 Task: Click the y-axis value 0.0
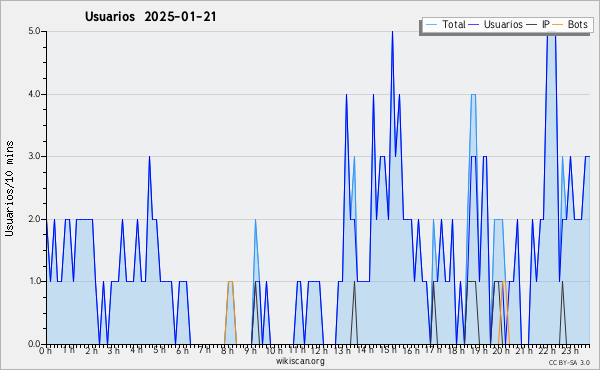tap(34, 344)
